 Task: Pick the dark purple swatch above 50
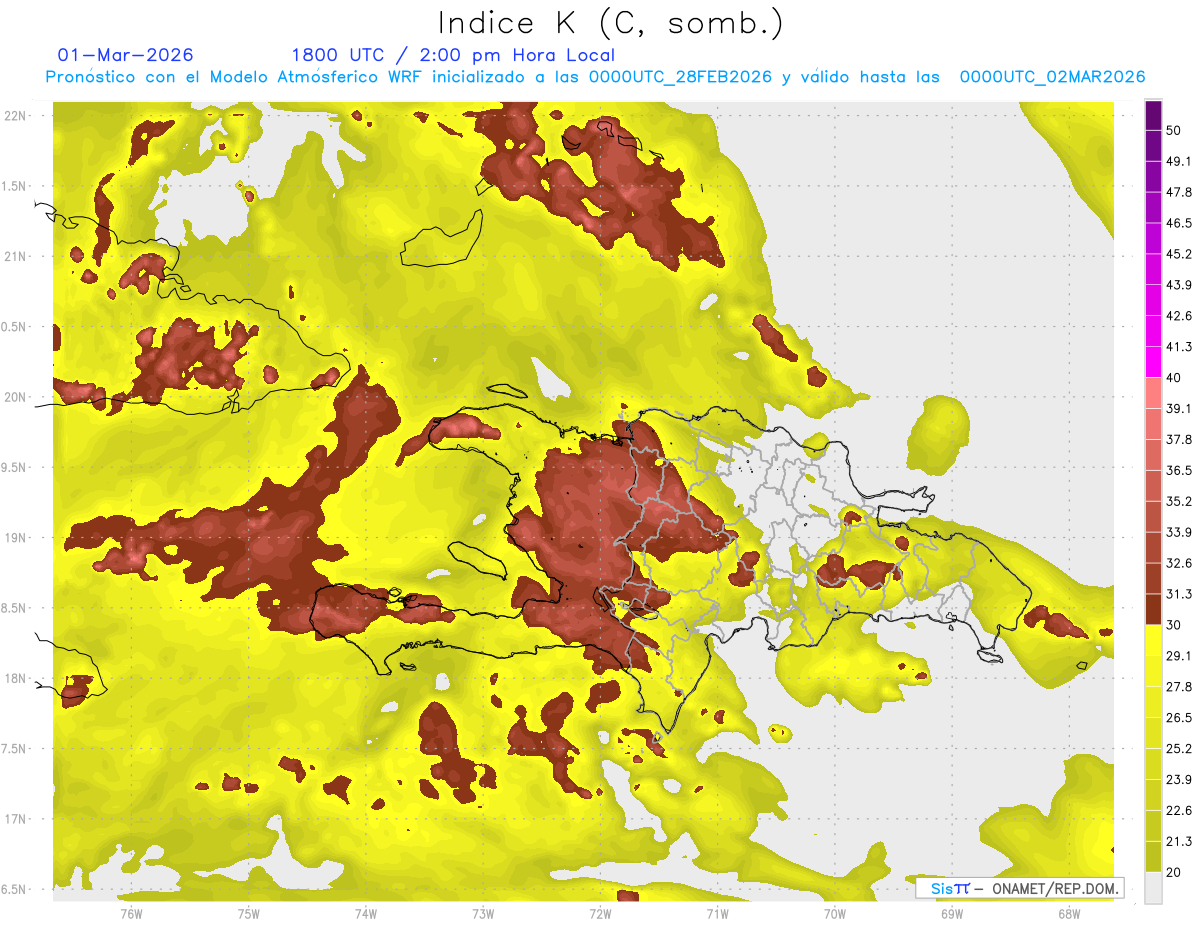pyautogui.click(x=1153, y=115)
